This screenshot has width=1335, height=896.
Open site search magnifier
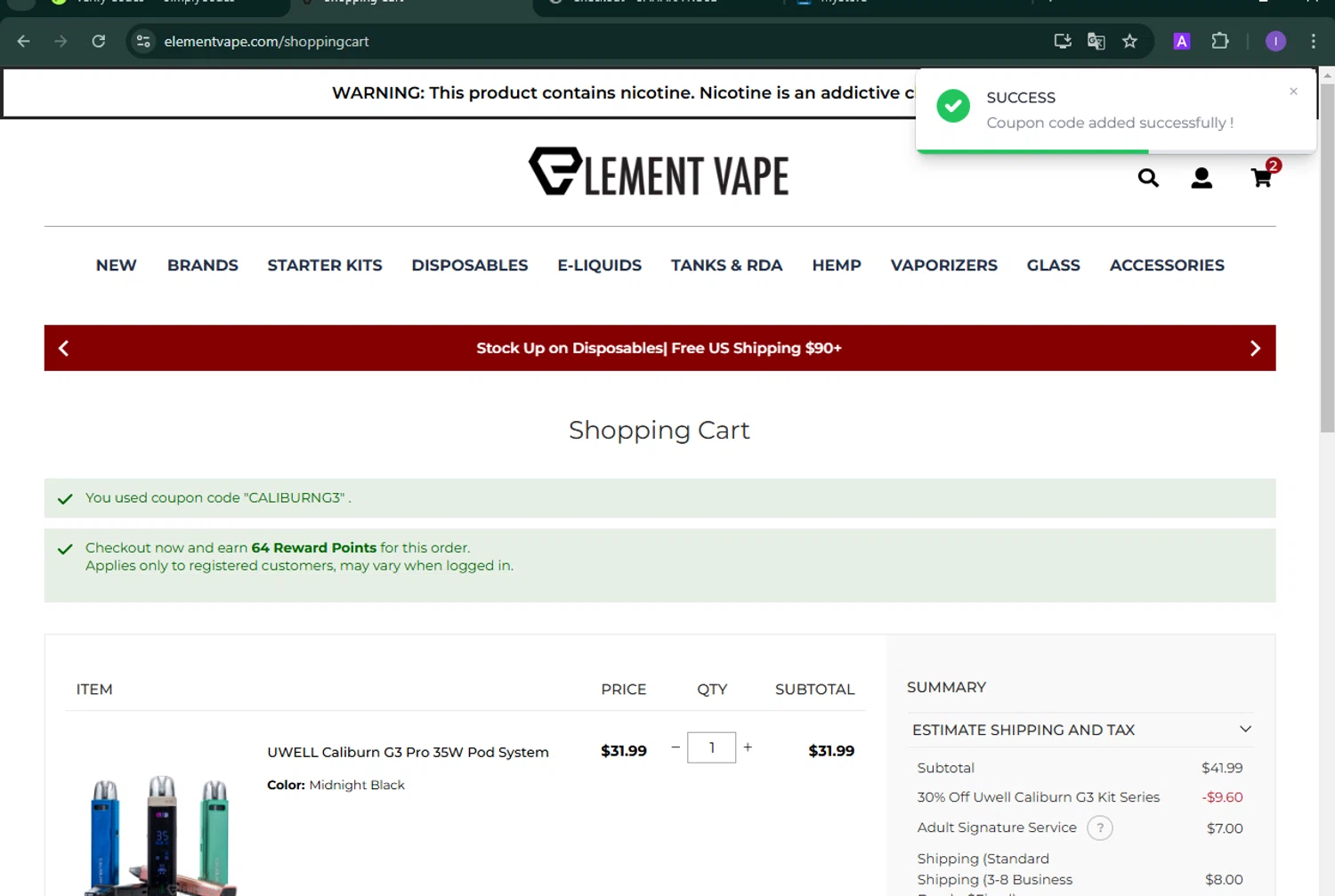point(1148,178)
